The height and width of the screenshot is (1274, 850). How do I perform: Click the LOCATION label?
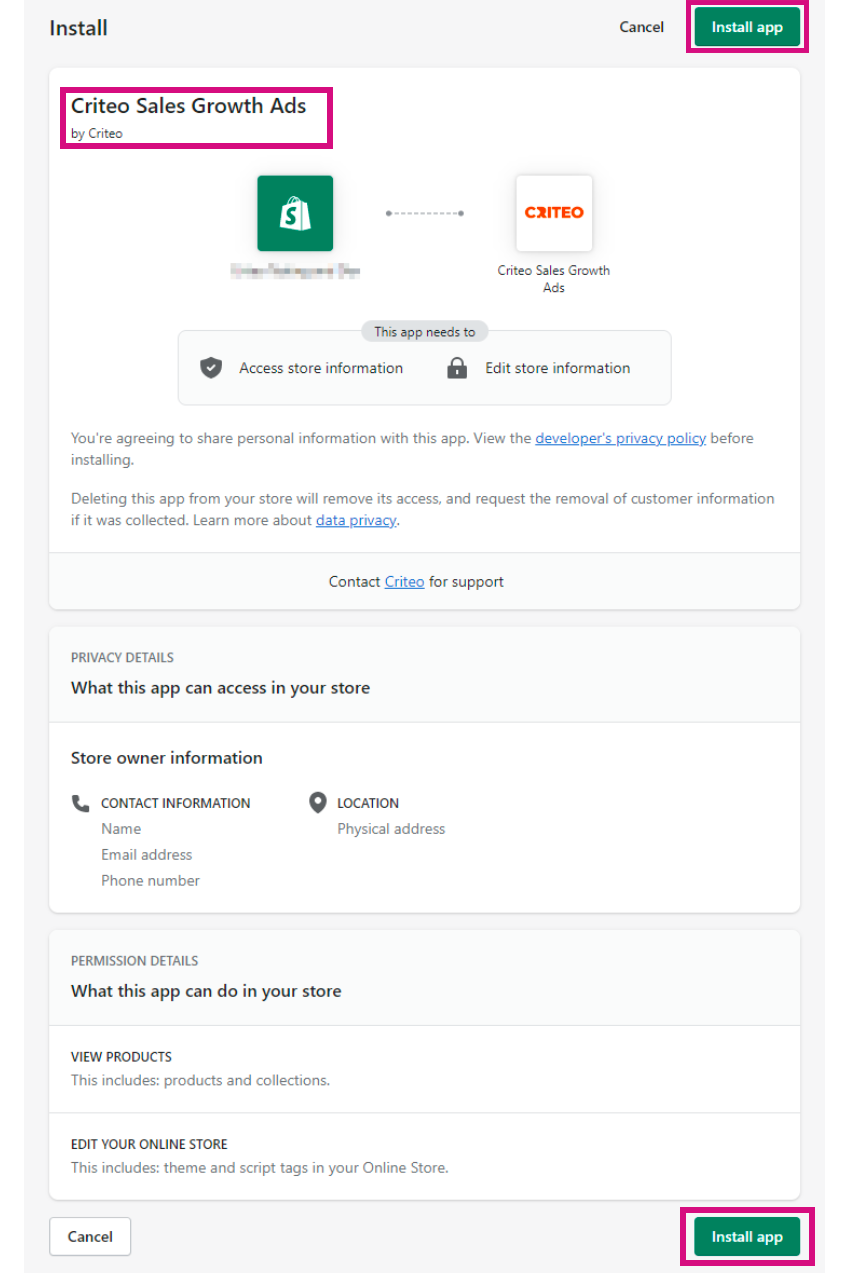coord(368,803)
